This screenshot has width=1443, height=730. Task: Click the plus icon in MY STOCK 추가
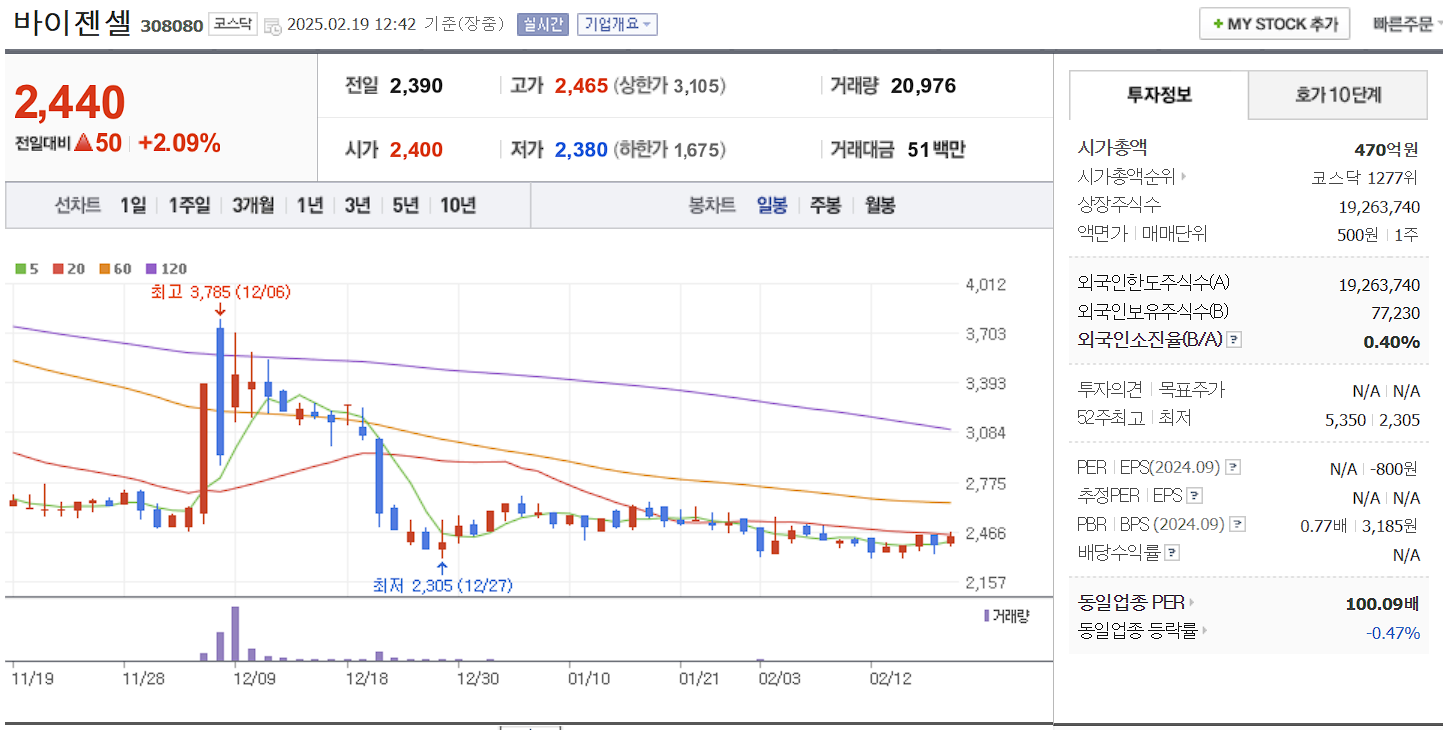1216,23
